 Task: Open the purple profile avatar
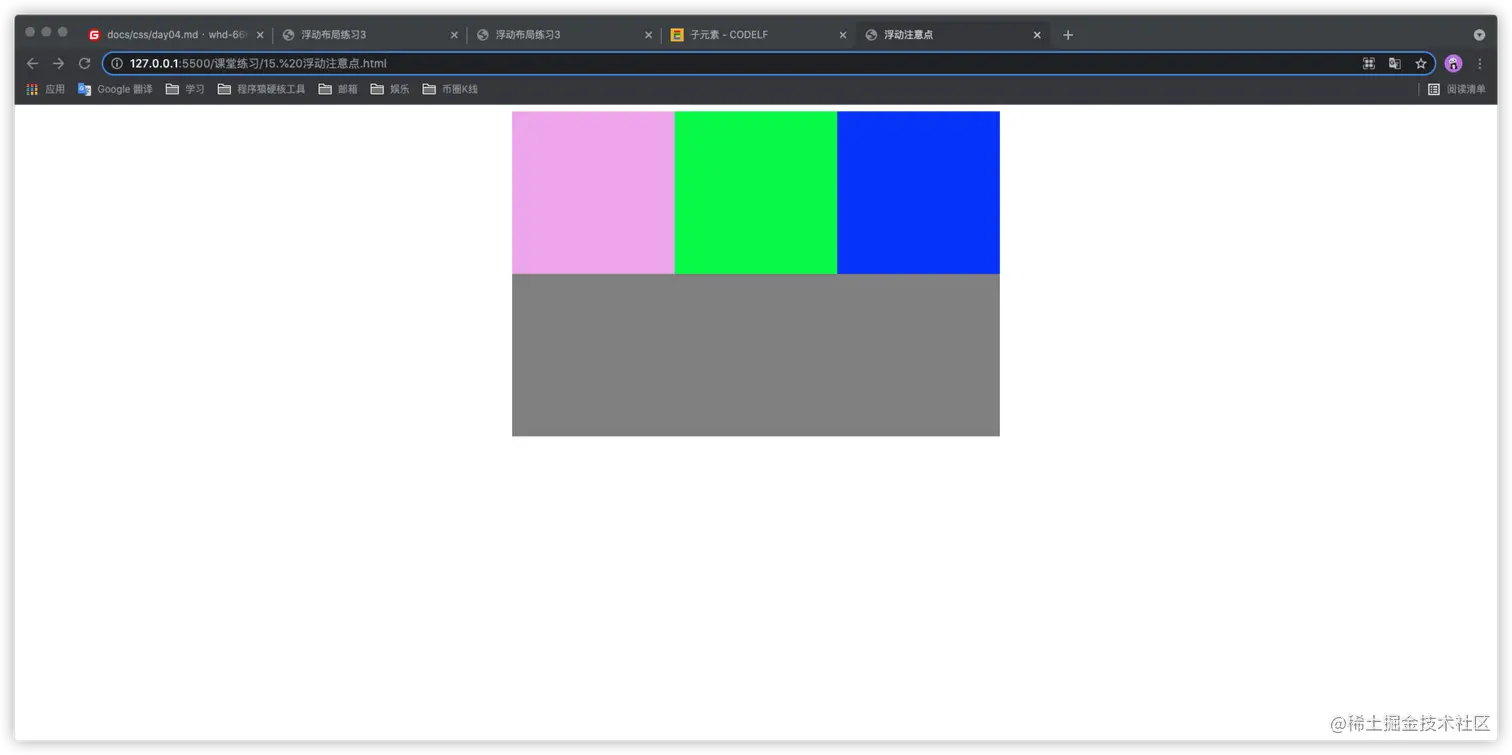point(1452,63)
